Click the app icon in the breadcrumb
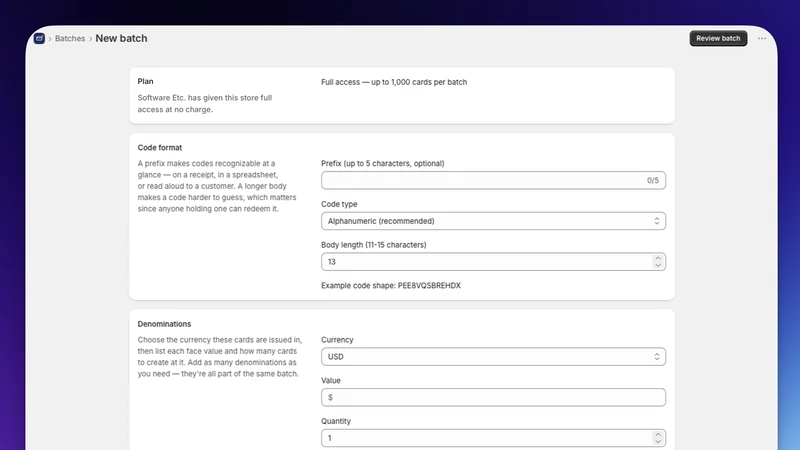Viewport: 800px width, 450px height. 39,38
